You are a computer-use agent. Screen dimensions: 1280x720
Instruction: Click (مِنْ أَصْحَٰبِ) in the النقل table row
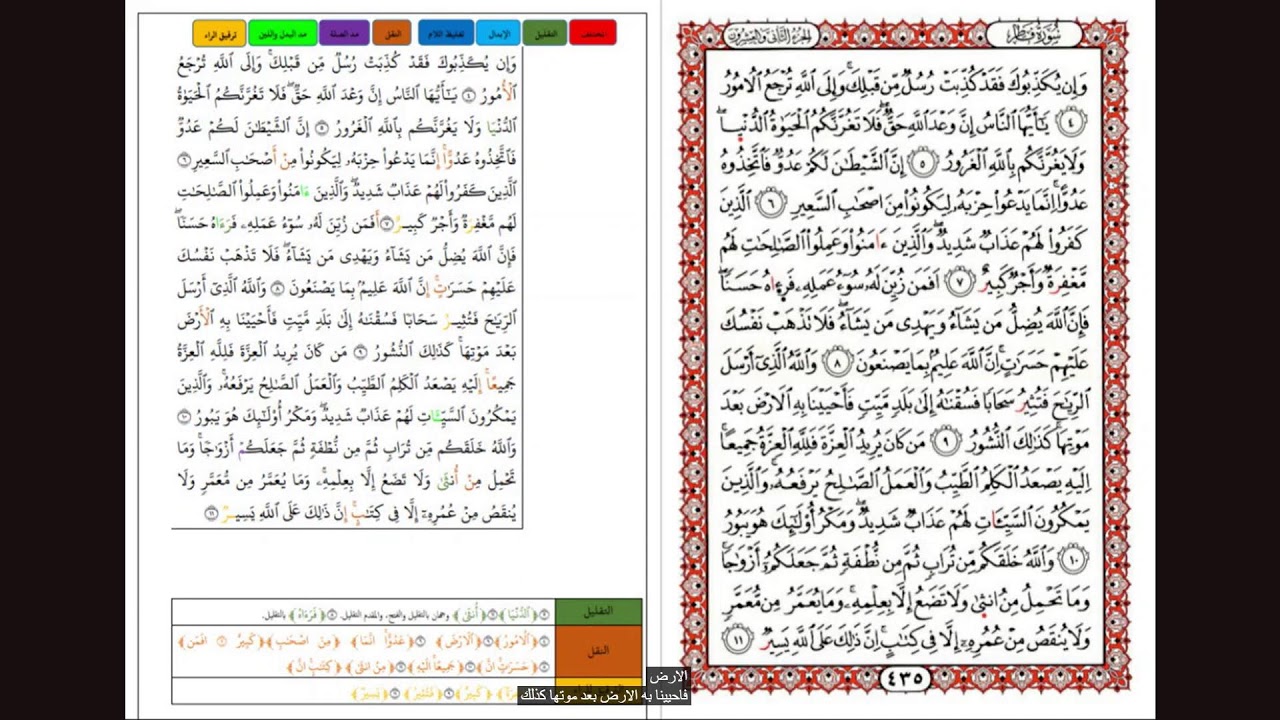[305, 641]
